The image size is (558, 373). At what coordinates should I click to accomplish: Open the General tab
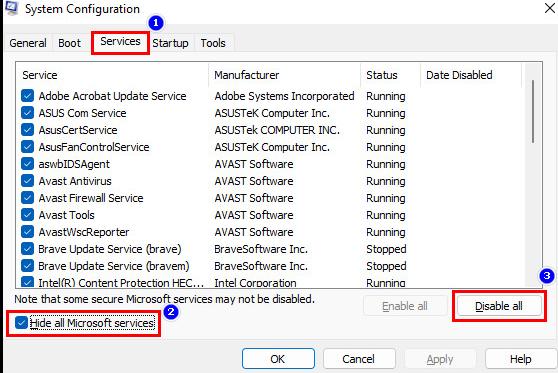28,43
